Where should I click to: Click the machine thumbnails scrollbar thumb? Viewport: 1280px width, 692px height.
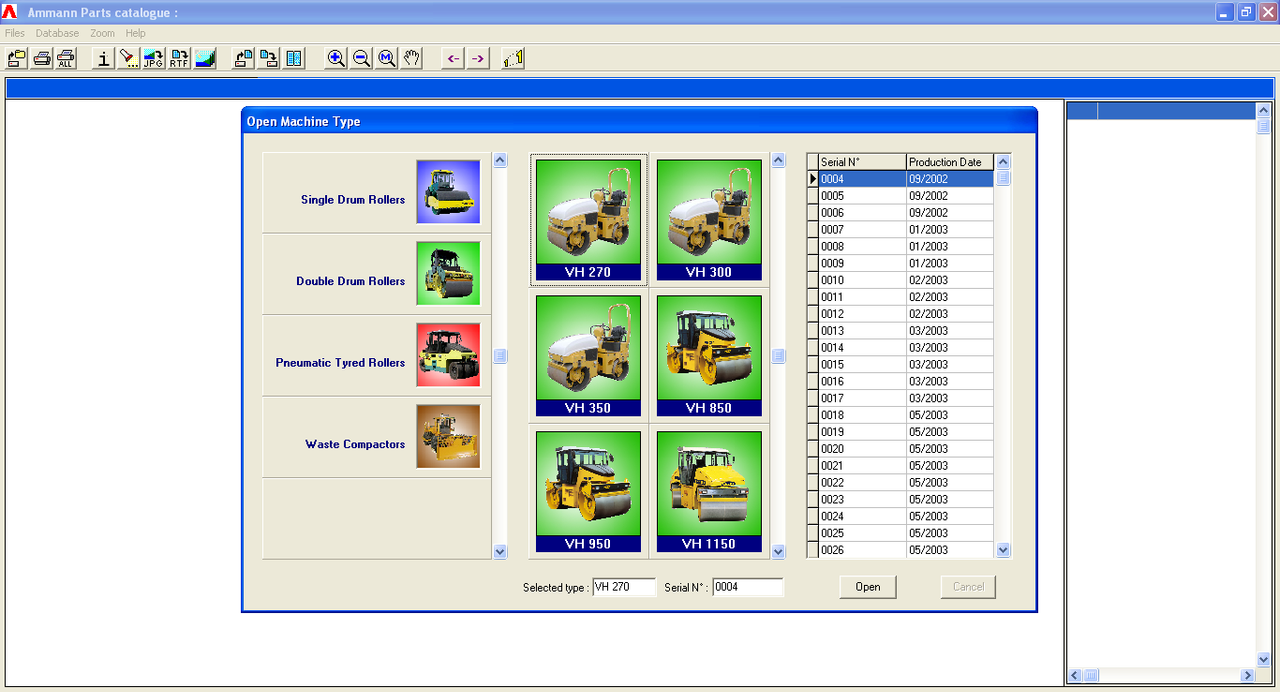(x=779, y=356)
